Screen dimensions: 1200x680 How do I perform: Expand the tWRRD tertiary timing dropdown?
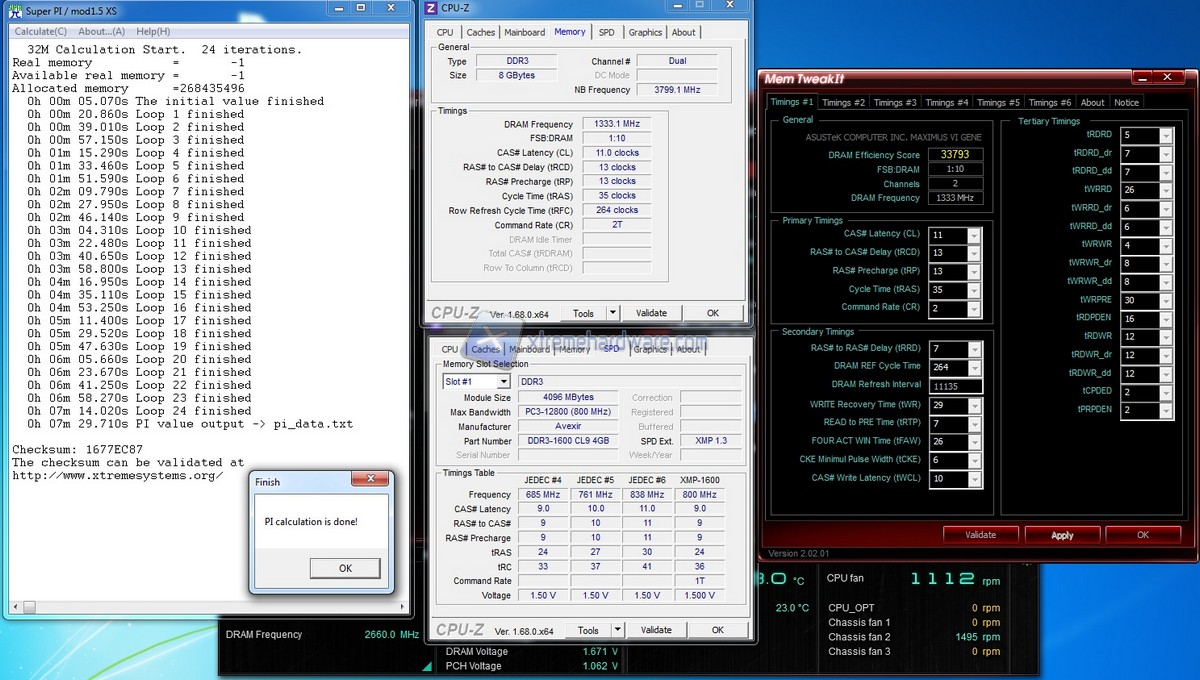(x=1165, y=190)
